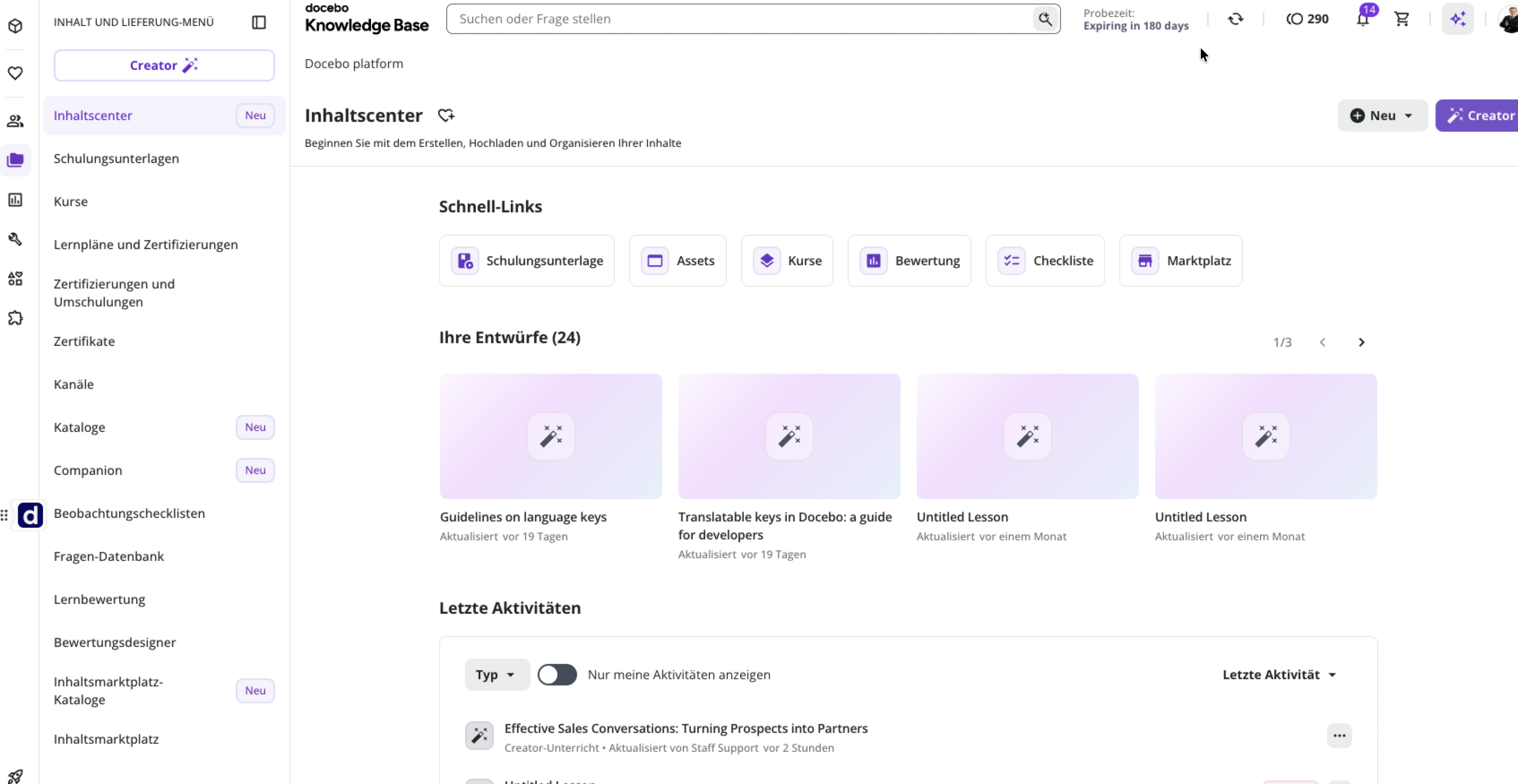The image size is (1518, 784).
Task: Open the shopping cart icon
Action: 1402,19
